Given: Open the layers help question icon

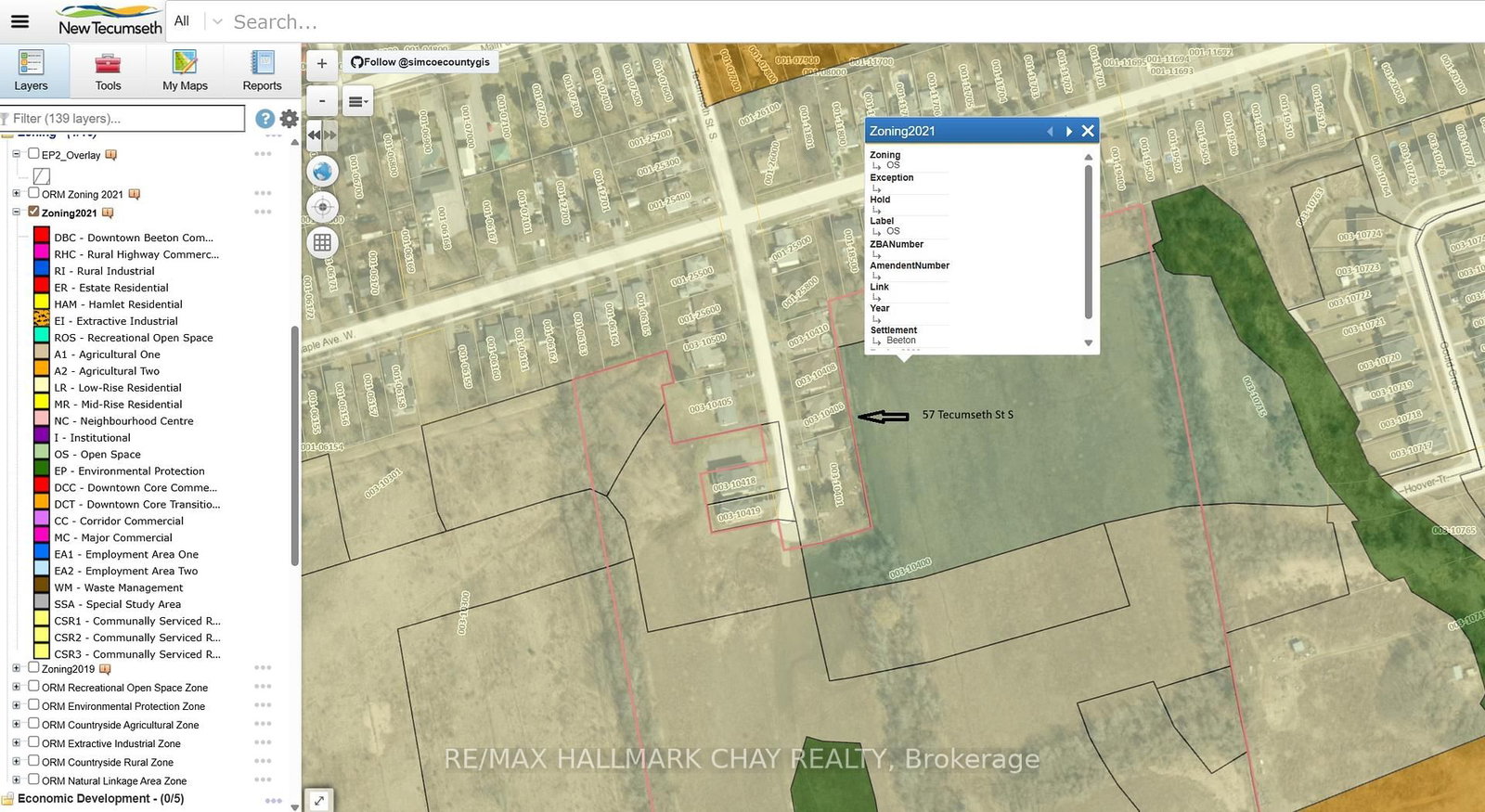Looking at the screenshot, I should (265, 119).
